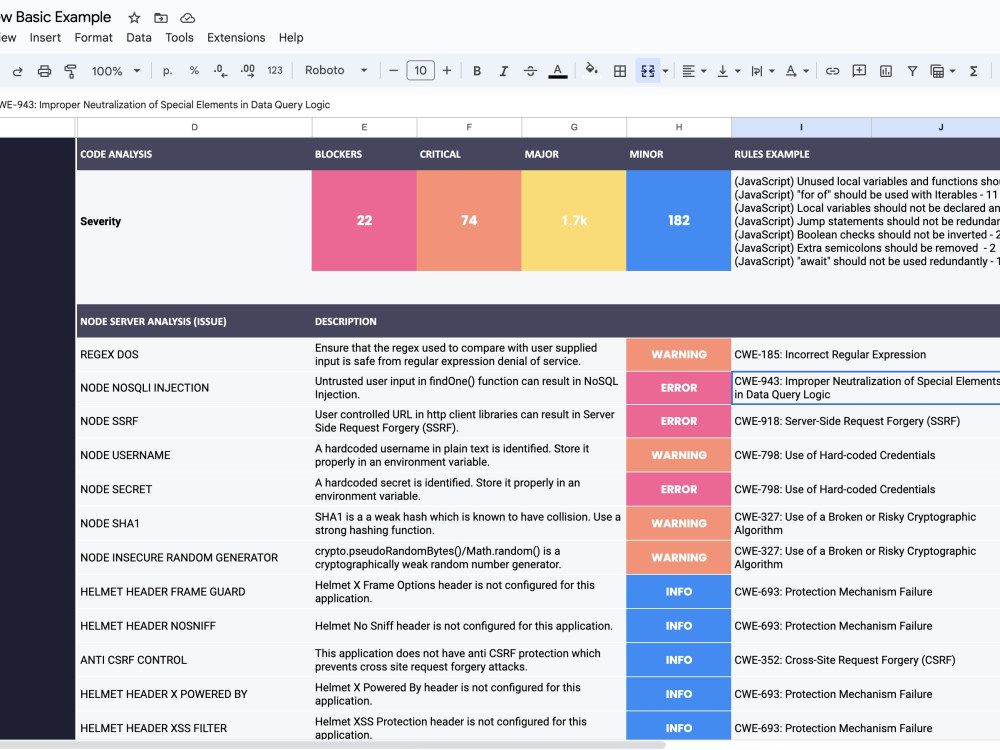Image resolution: width=1000 pixels, height=750 pixels.
Task: Click the redo arrow icon
Action: [17, 71]
